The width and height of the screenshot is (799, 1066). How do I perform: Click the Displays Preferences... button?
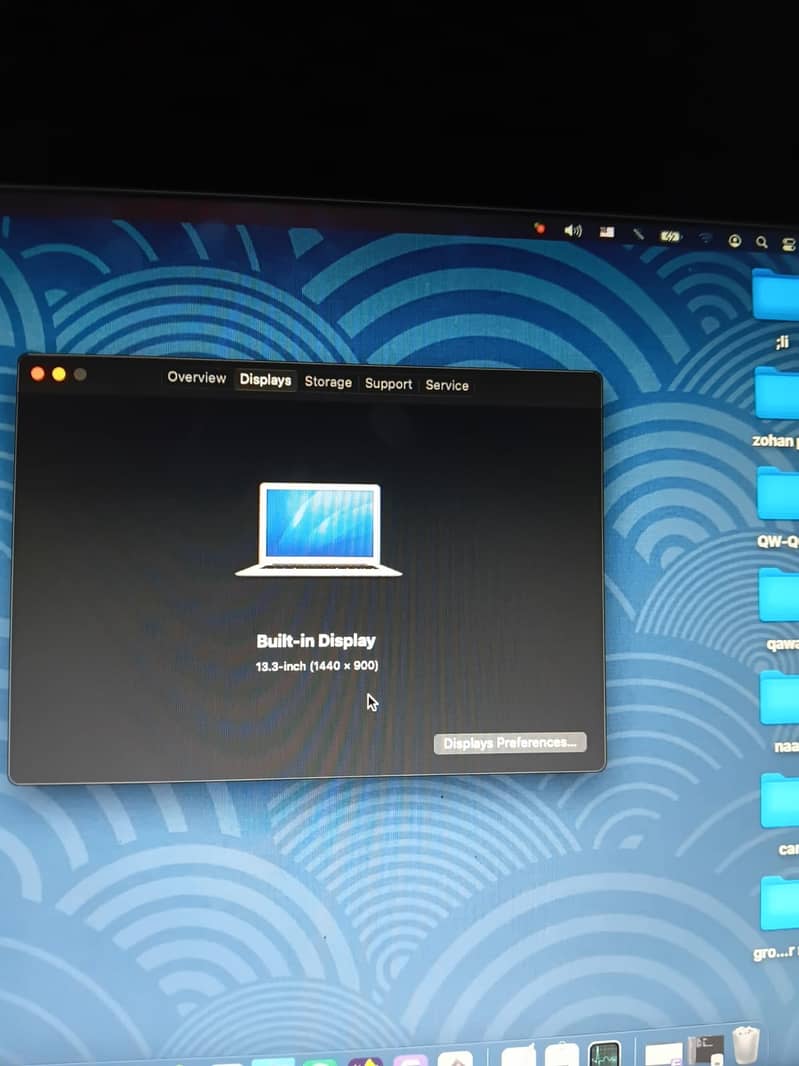pos(510,743)
